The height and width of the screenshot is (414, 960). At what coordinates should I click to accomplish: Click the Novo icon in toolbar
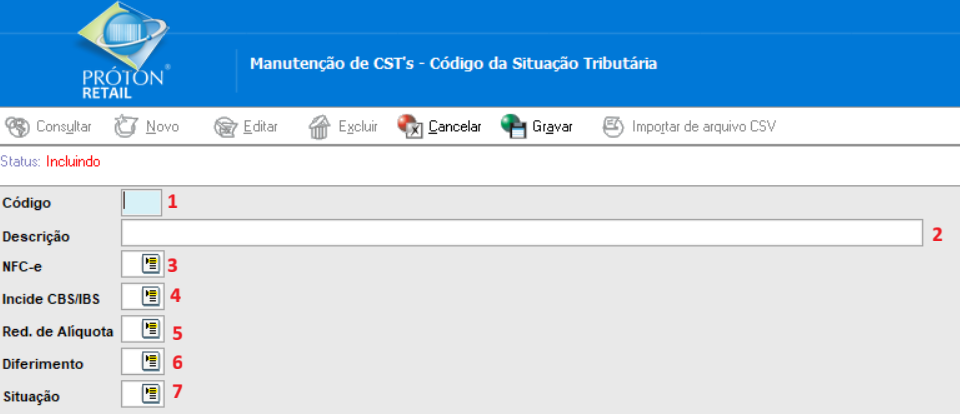(x=126, y=127)
